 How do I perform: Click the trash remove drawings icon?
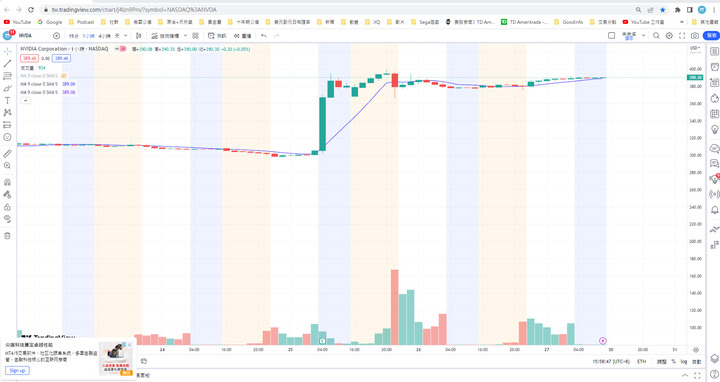(7, 236)
